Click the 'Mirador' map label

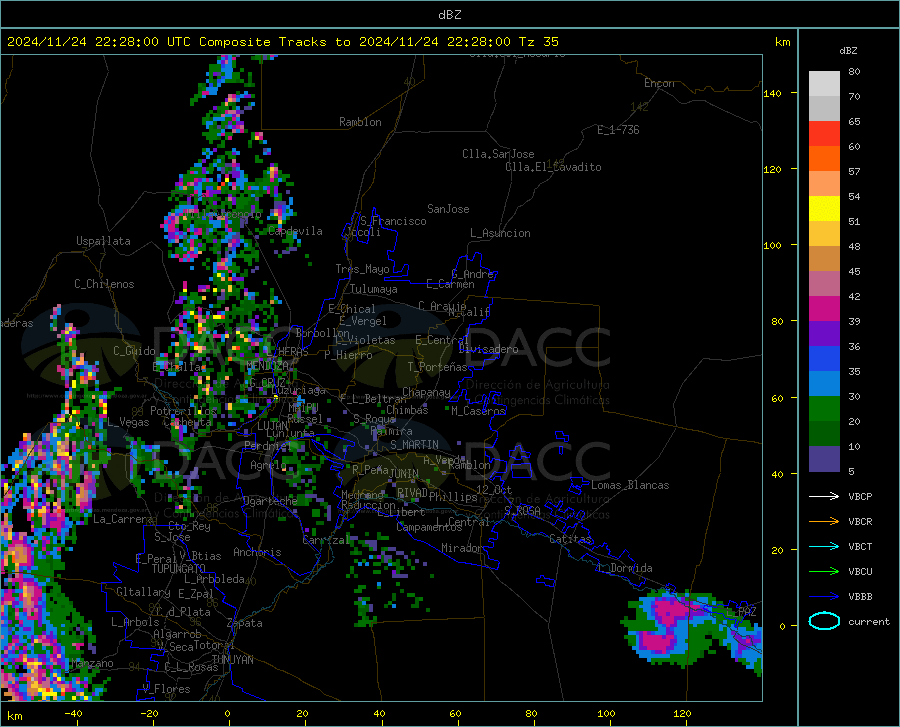tap(462, 548)
